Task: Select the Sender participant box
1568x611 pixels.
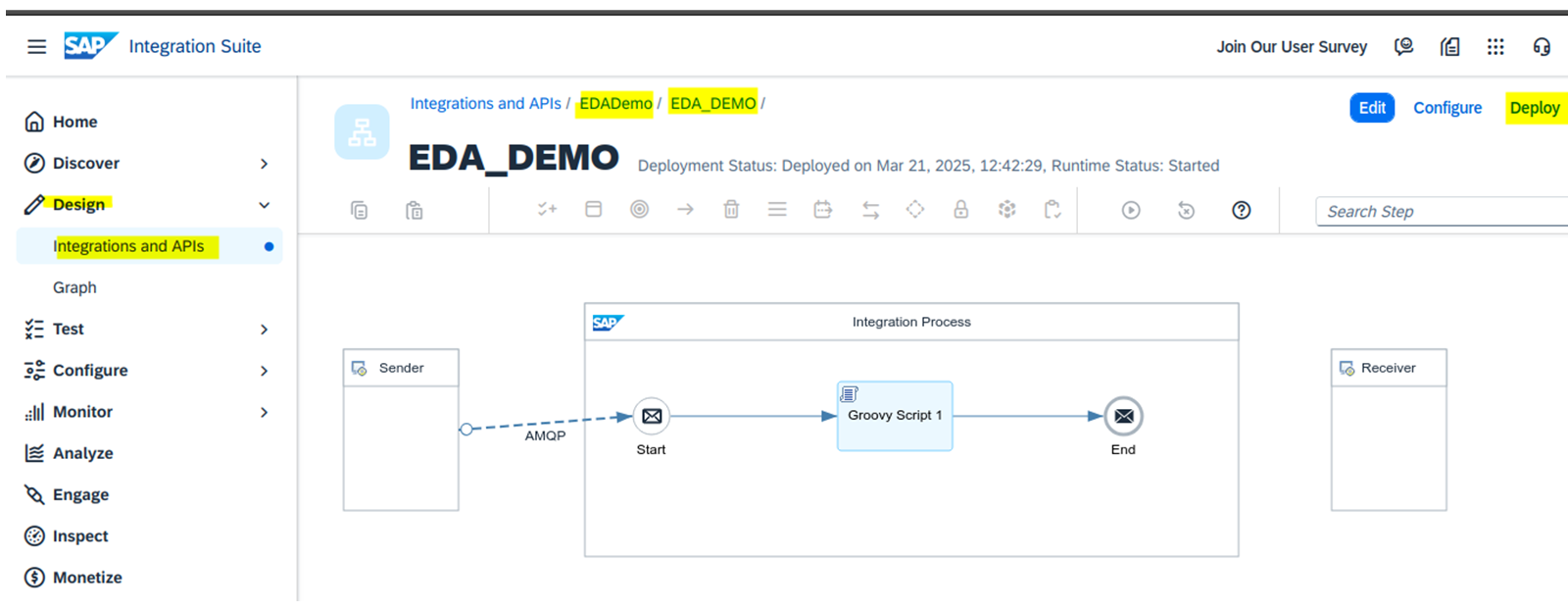Action: click(401, 430)
